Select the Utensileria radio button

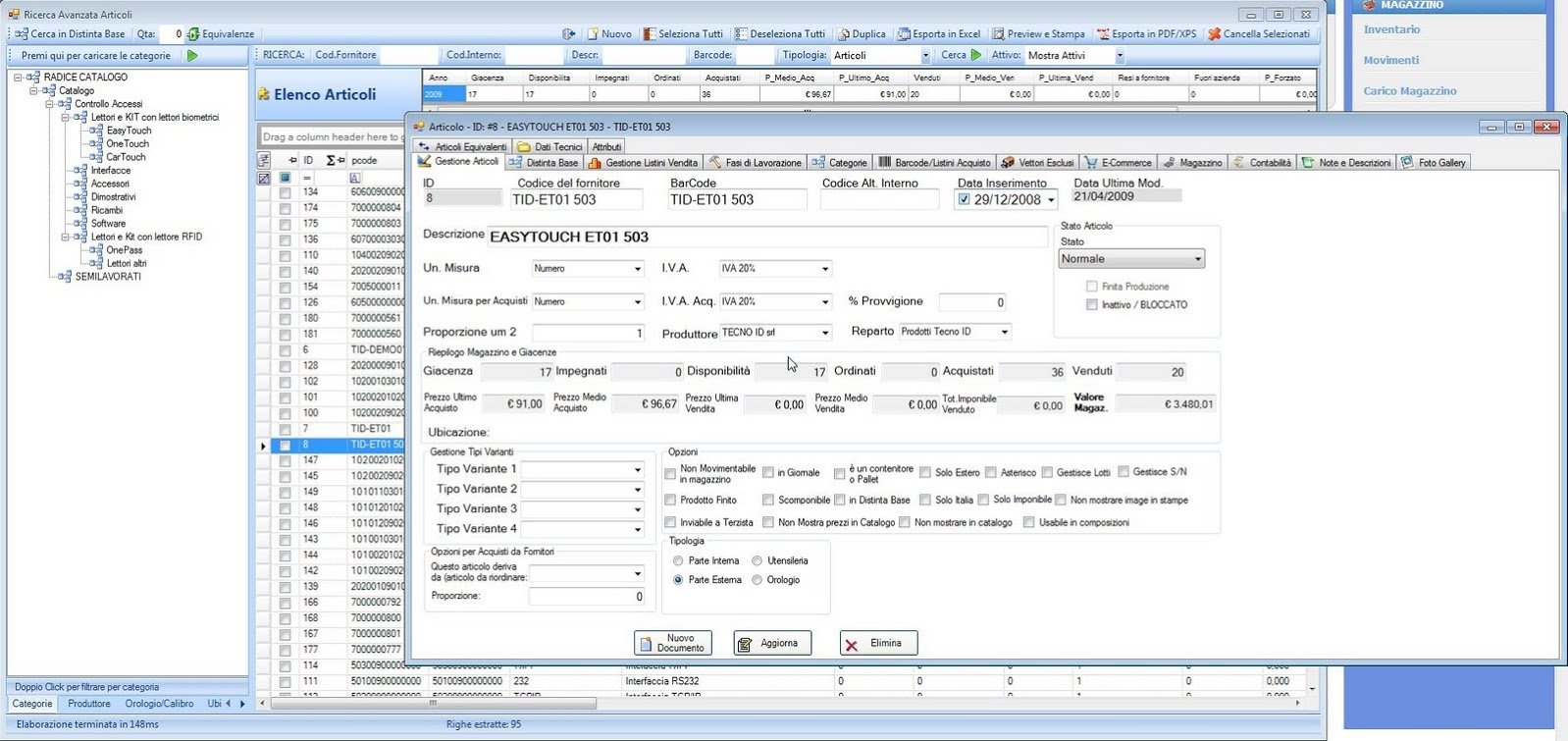tap(757, 561)
